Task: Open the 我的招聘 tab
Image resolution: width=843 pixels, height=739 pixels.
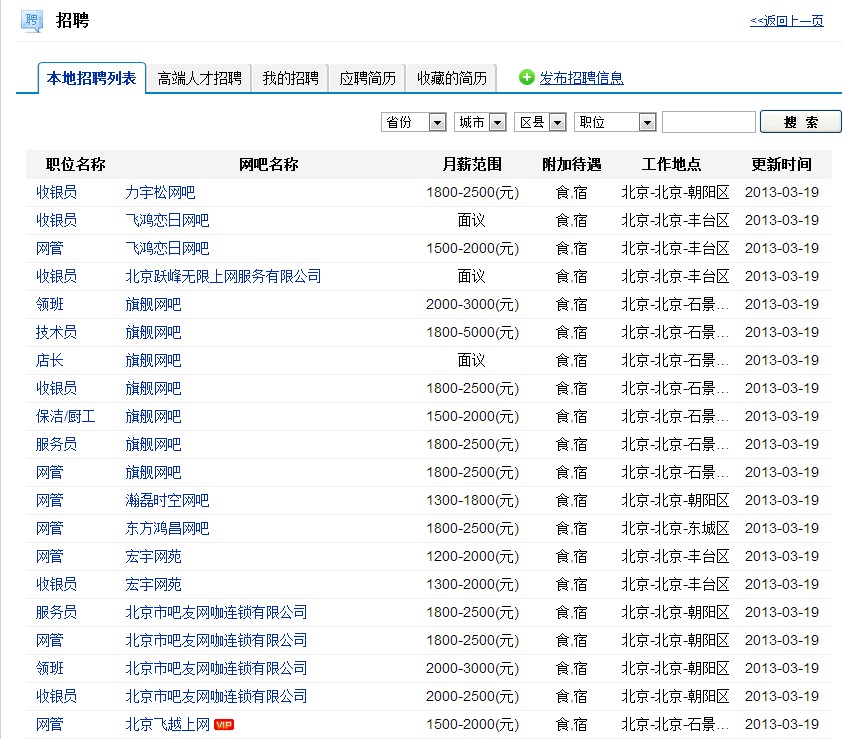Action: [x=290, y=78]
